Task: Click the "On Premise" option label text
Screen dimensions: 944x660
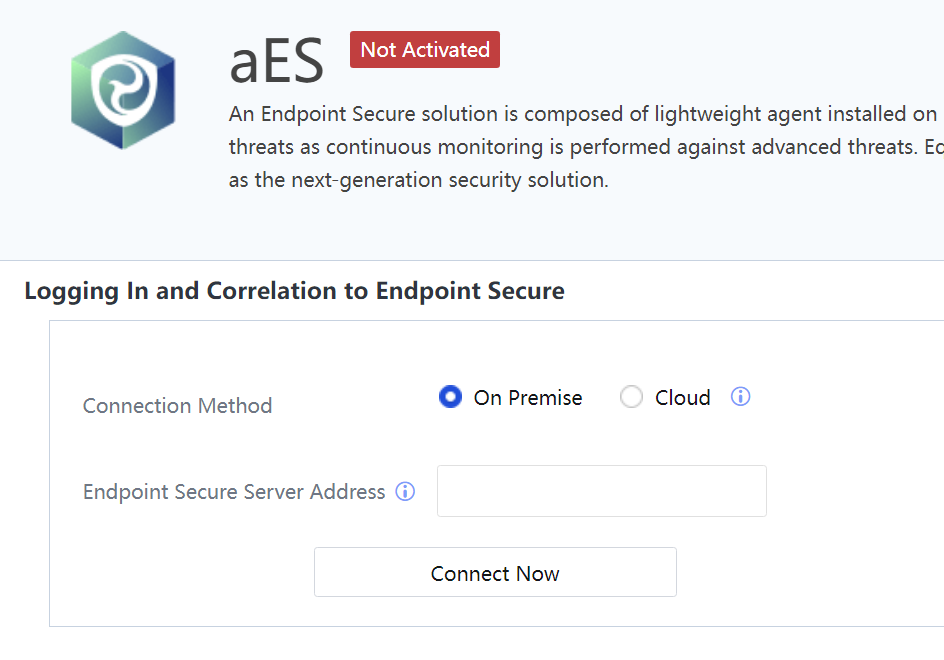Action: [x=528, y=398]
